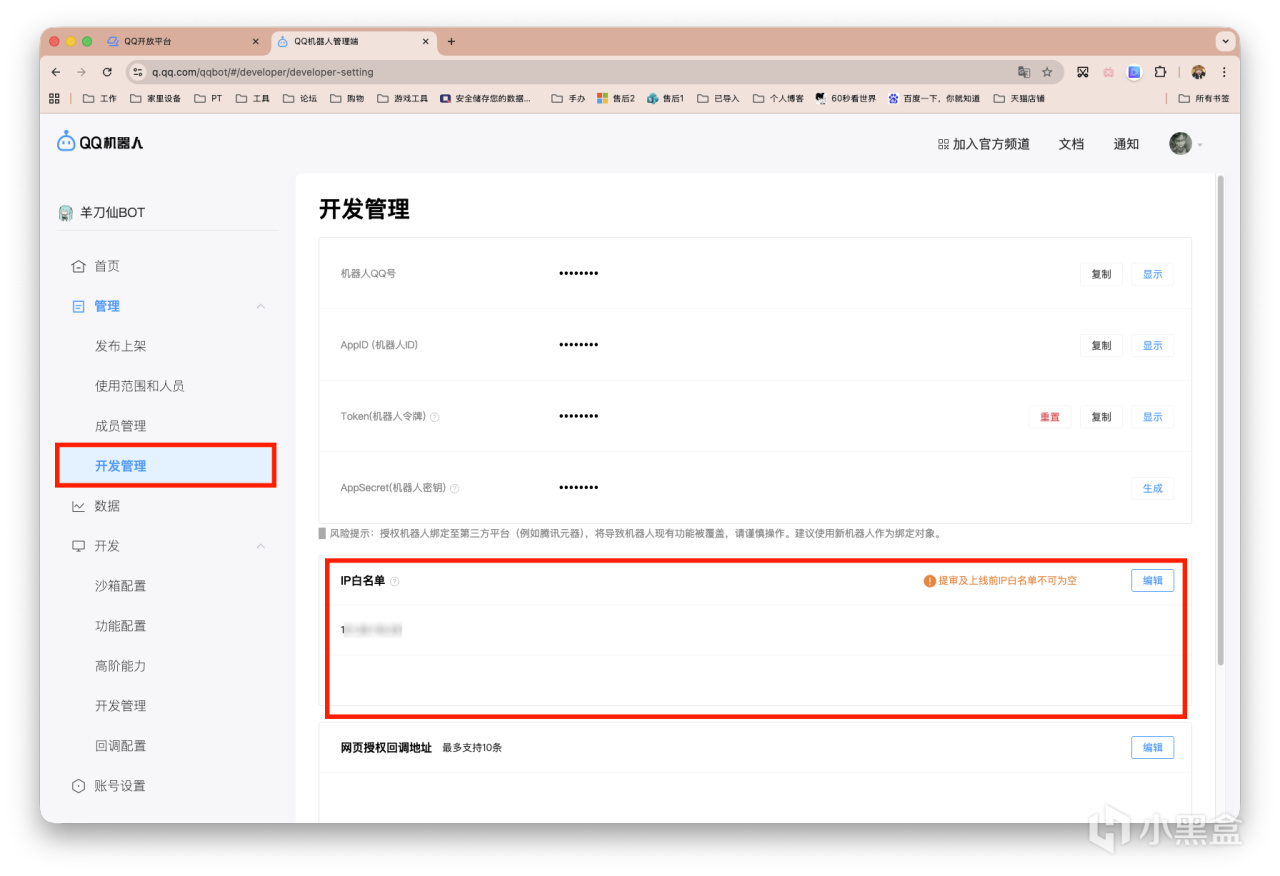The width and height of the screenshot is (1280, 876).
Task: Select 成员管理 in the sidebar
Action: click(121, 426)
